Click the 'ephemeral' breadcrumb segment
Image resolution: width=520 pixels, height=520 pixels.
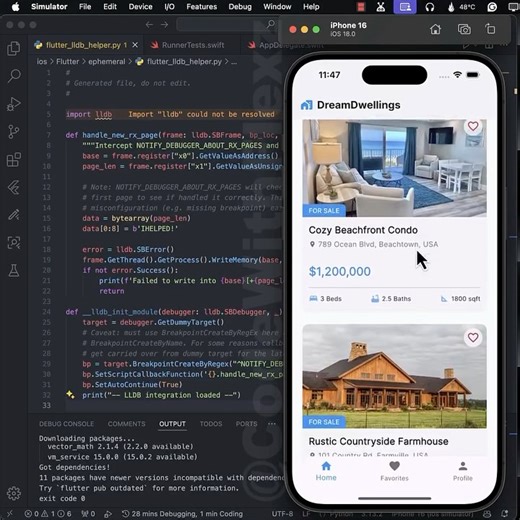[x=106, y=62]
